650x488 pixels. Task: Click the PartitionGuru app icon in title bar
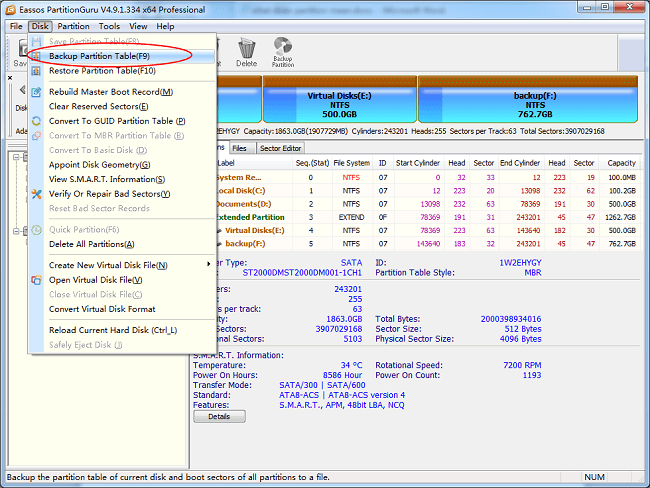[x=10, y=9]
